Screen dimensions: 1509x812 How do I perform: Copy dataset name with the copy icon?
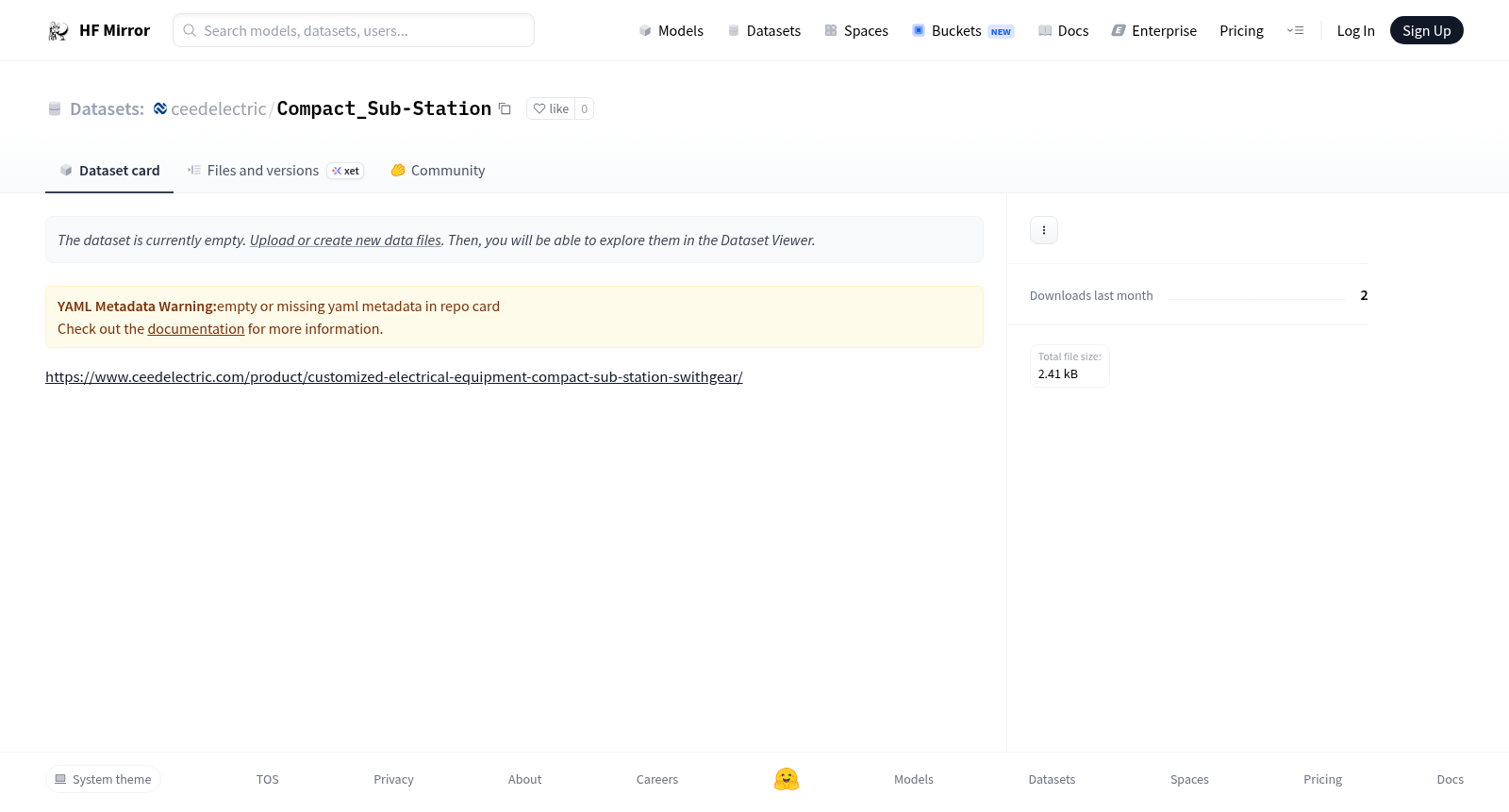pyautogui.click(x=505, y=109)
